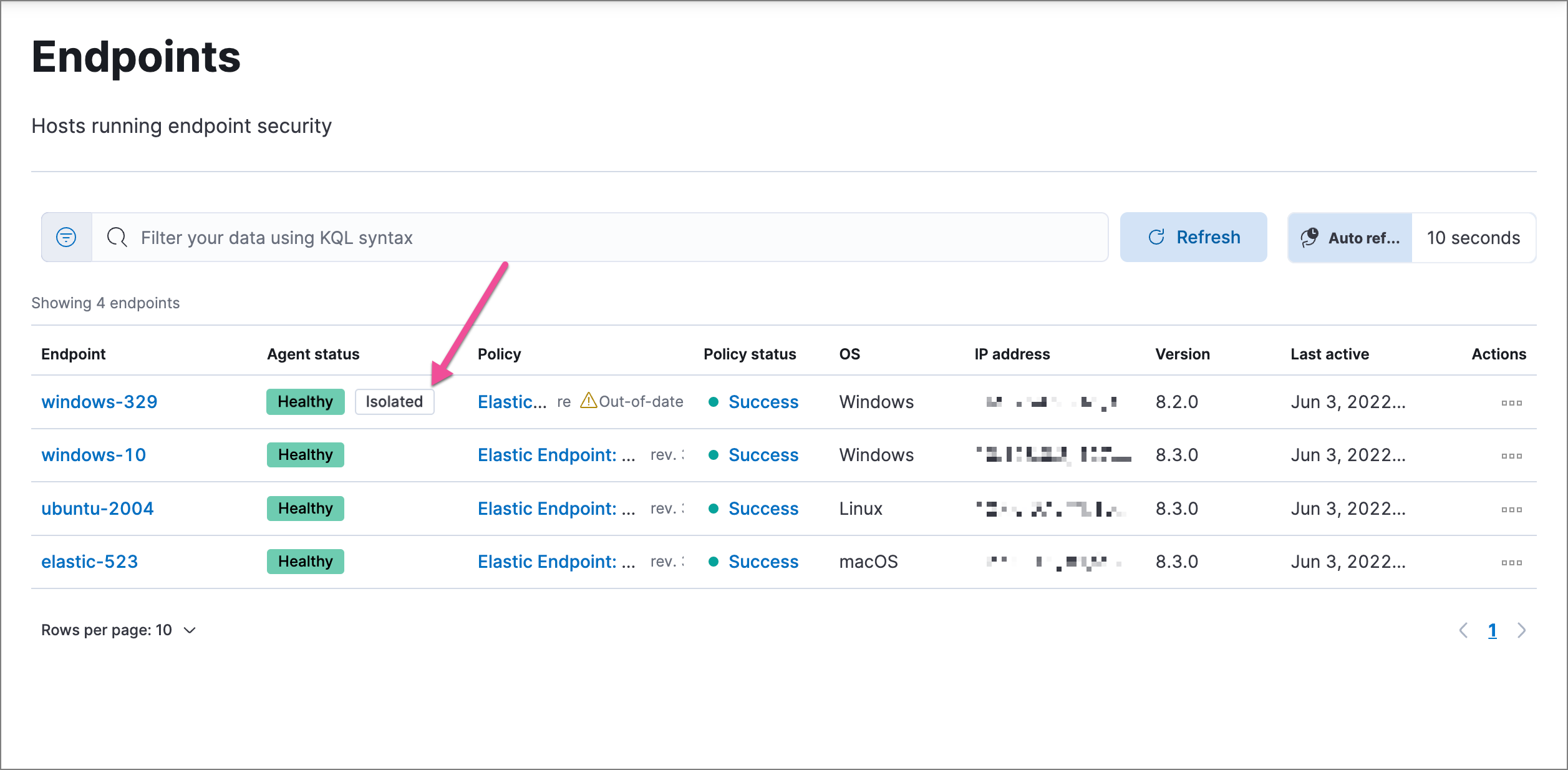Click the Success policy status for ubuntu-2004
The width and height of the screenshot is (1568, 770).
763,508
